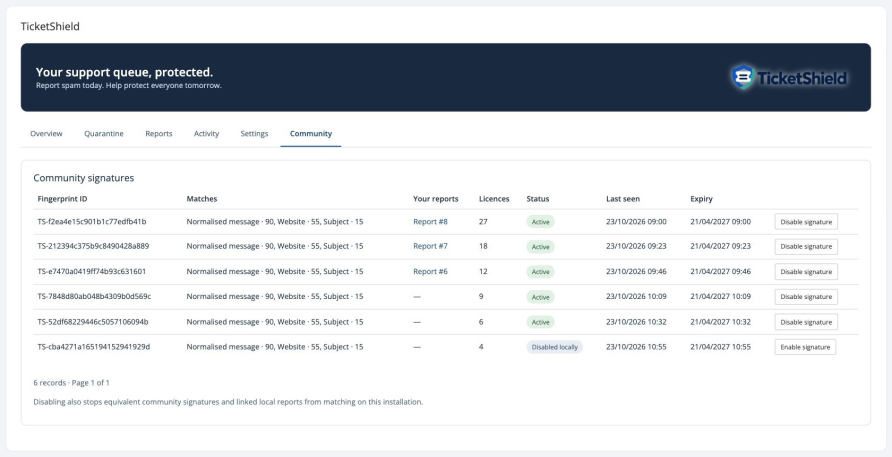Open the Report #8 link

431,222
